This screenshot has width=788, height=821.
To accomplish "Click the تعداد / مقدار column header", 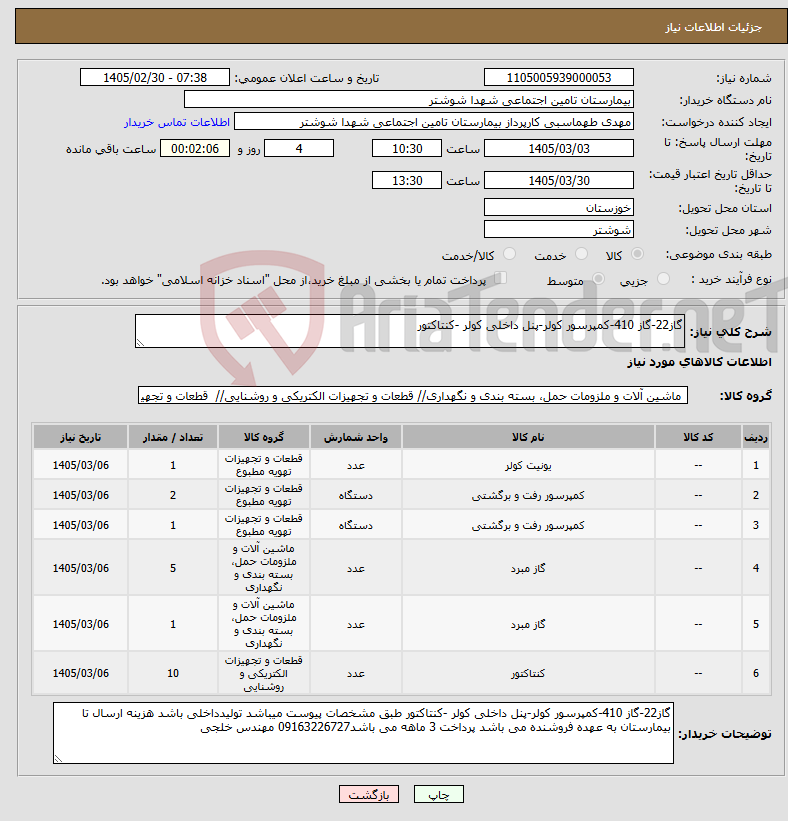I will pyautogui.click(x=173, y=437).
